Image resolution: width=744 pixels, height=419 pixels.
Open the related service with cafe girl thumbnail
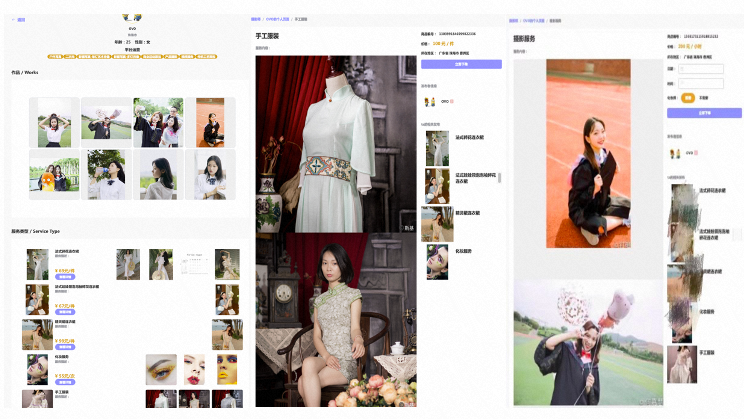click(437, 186)
